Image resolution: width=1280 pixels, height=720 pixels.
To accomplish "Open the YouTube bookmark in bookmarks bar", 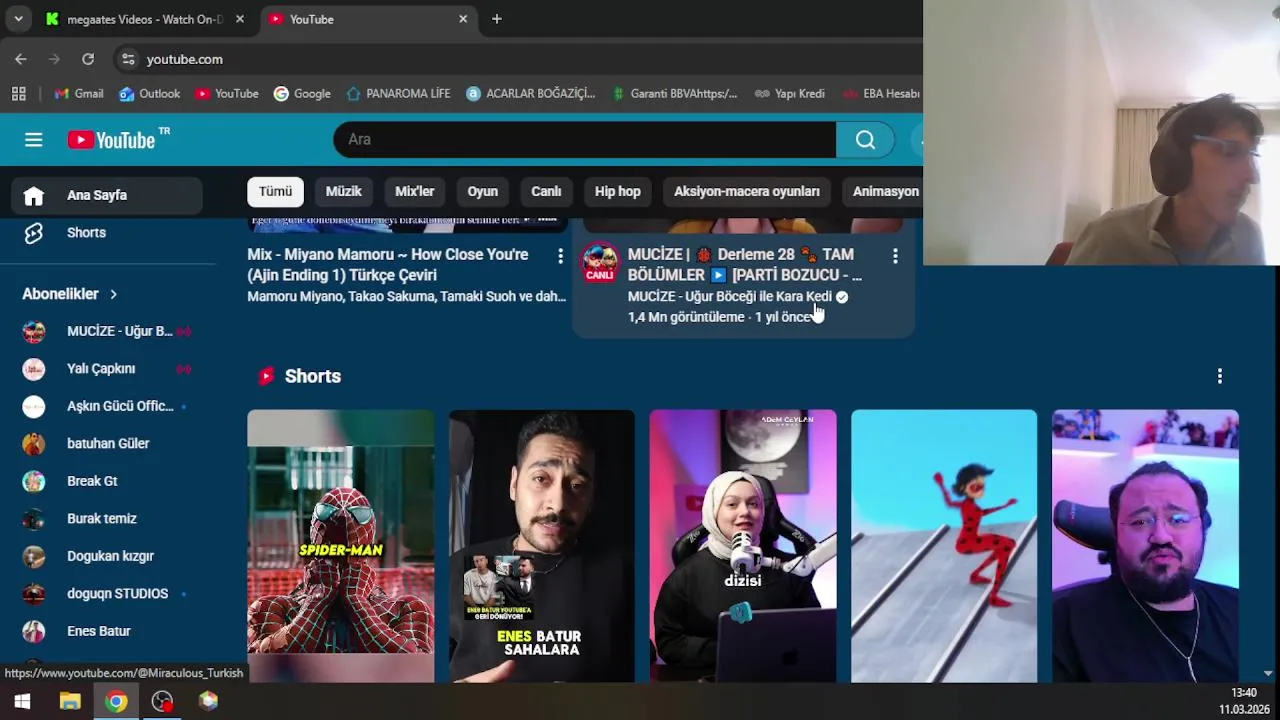I will coord(227,93).
